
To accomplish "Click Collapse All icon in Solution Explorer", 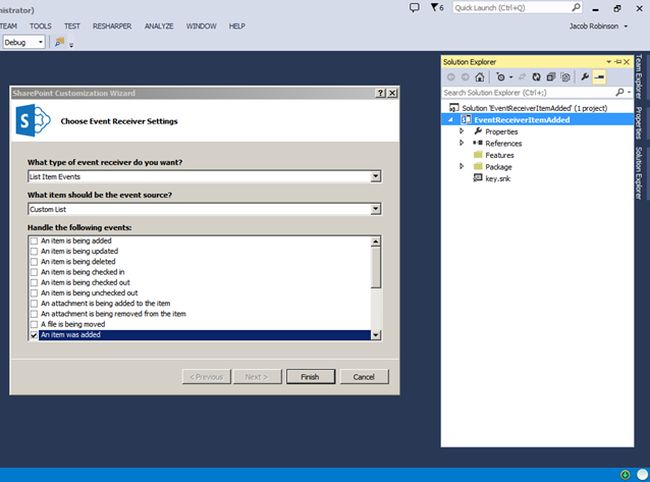I will 551,77.
